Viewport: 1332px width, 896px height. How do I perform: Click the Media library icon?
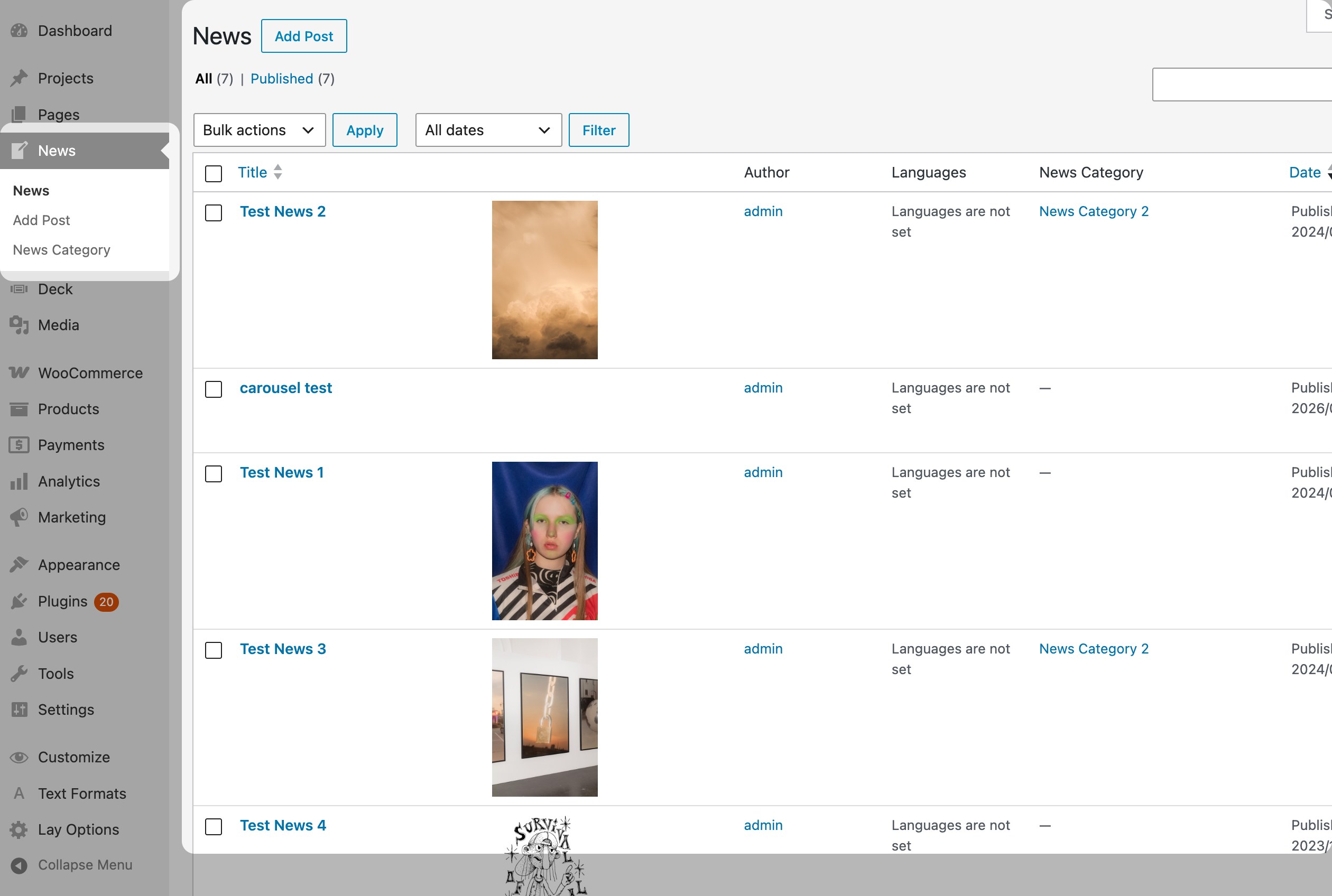point(19,325)
